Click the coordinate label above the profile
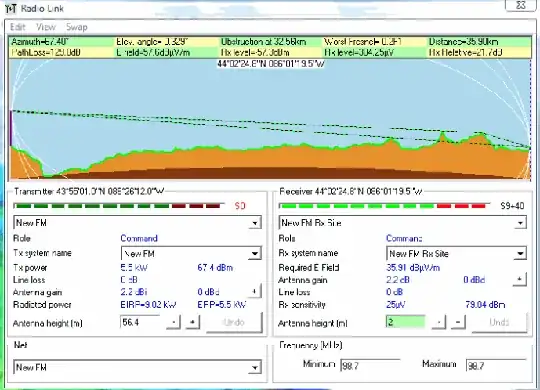This screenshot has height=390, width=540. (271, 63)
